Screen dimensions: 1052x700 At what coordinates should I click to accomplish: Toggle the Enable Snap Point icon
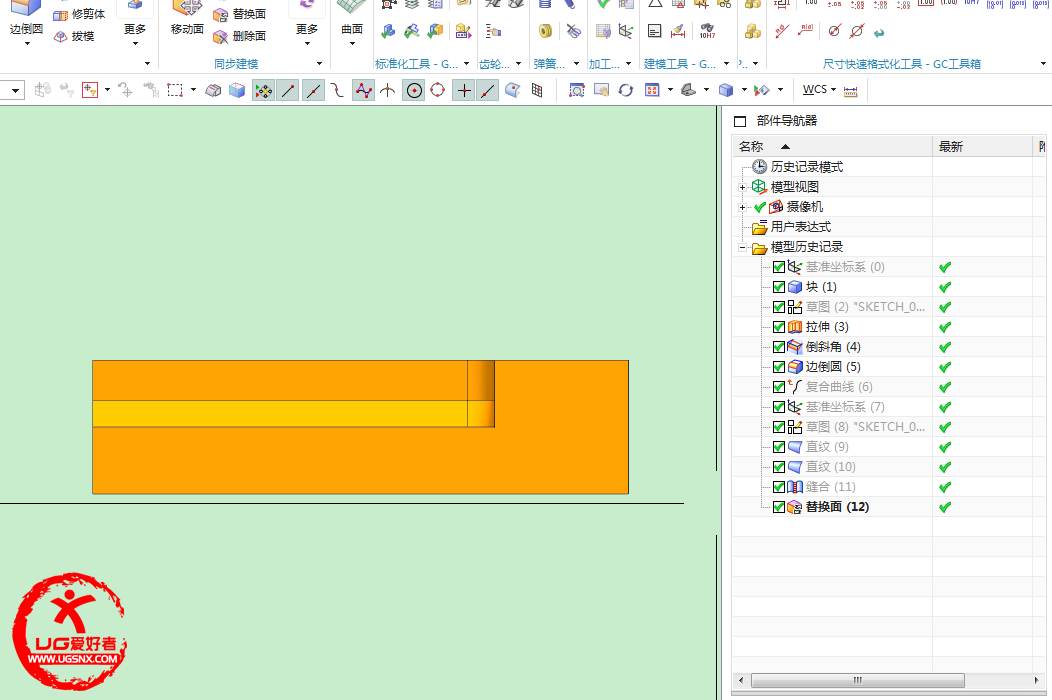coord(263,90)
